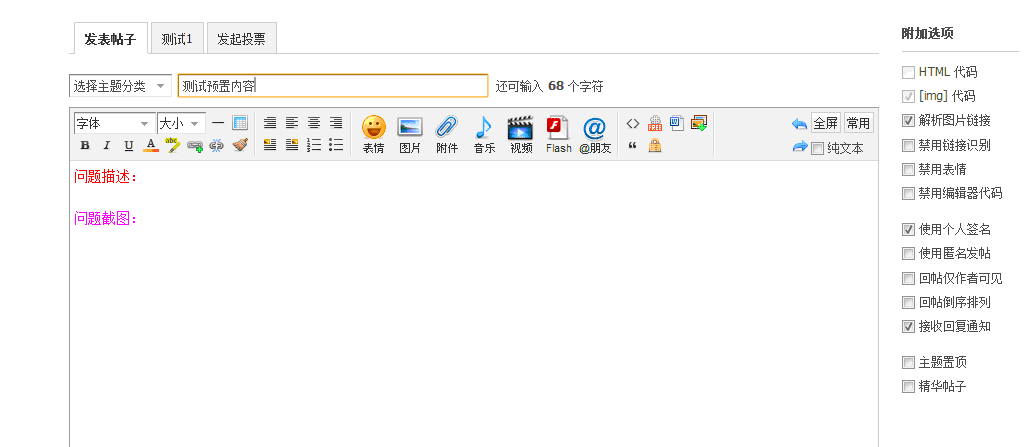Open the 字体 font dropdown
This screenshot has width=1027, height=447.
(115, 123)
